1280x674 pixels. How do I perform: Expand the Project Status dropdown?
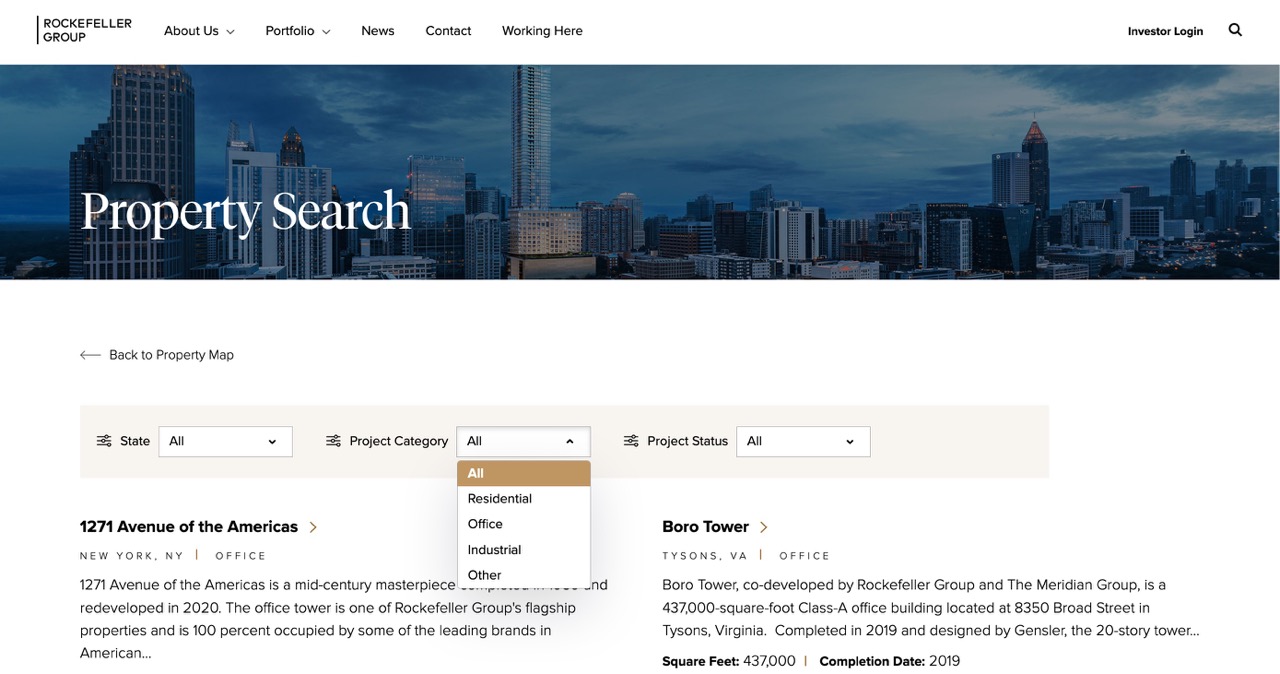click(803, 441)
